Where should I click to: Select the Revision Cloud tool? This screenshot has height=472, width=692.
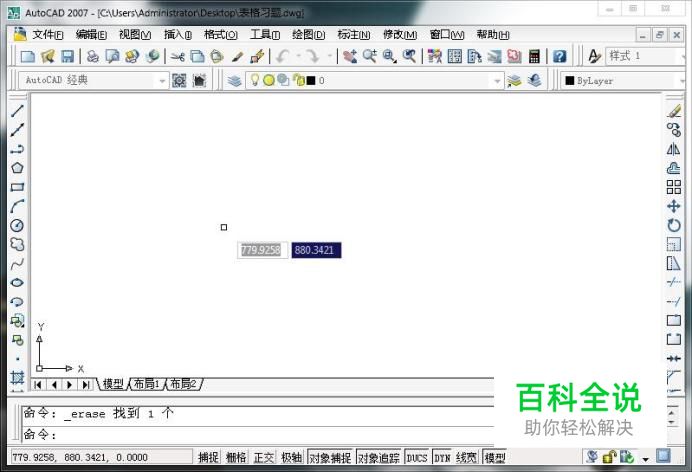pos(17,244)
